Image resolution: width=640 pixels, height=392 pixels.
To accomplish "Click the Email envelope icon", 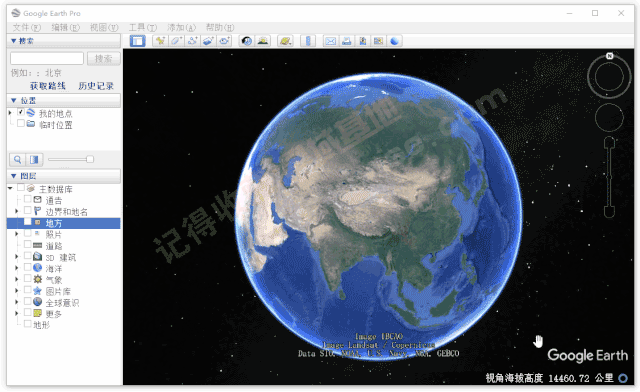I will 331,41.
